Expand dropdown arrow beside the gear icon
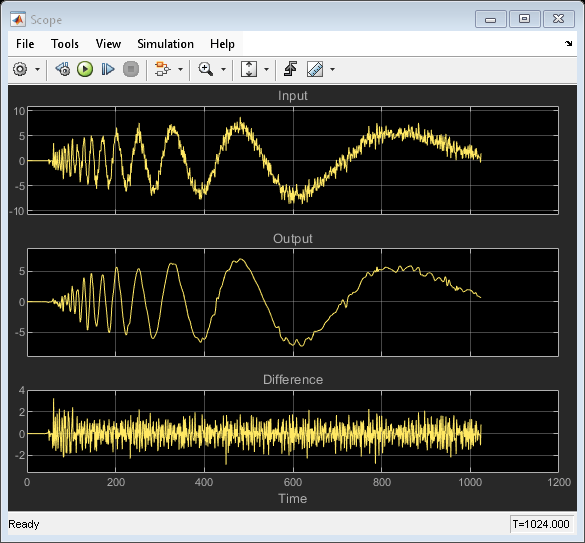Viewport: 585px width, 543px height. tap(37, 69)
